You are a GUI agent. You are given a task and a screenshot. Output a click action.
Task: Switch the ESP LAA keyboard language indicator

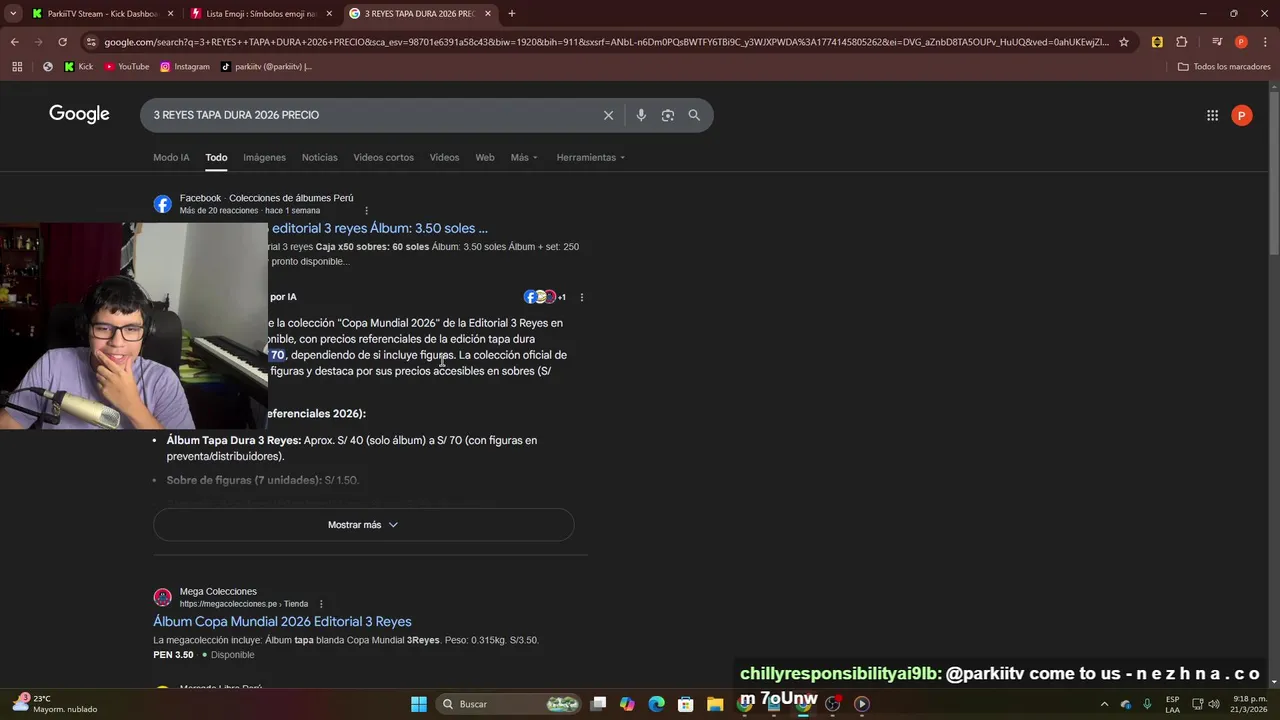pos(1172,704)
